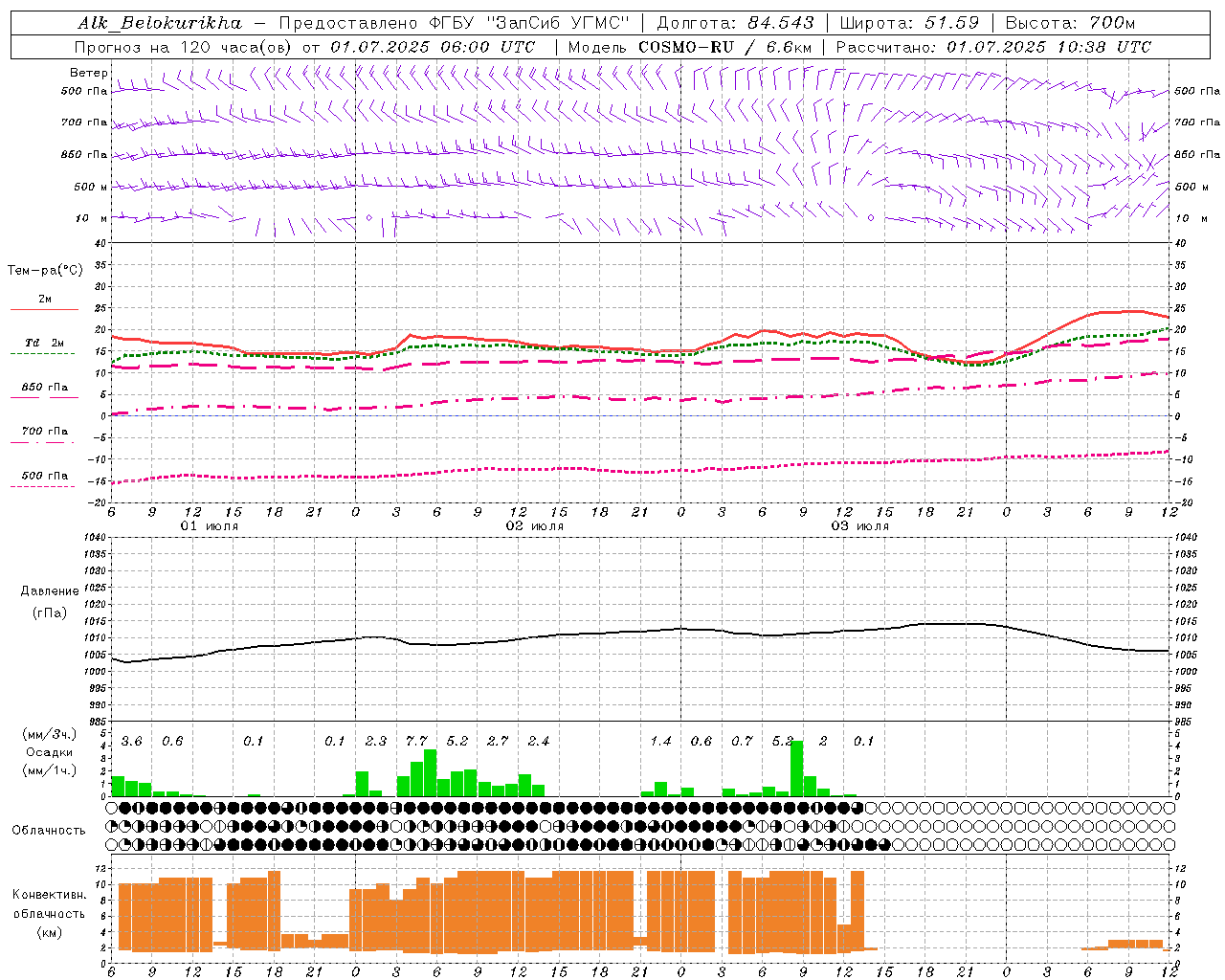Click the computed time Рассчитано: 01.07.2025 10:38 UTC
The height and width of the screenshot is (980, 1225).
pyautogui.click(x=993, y=47)
